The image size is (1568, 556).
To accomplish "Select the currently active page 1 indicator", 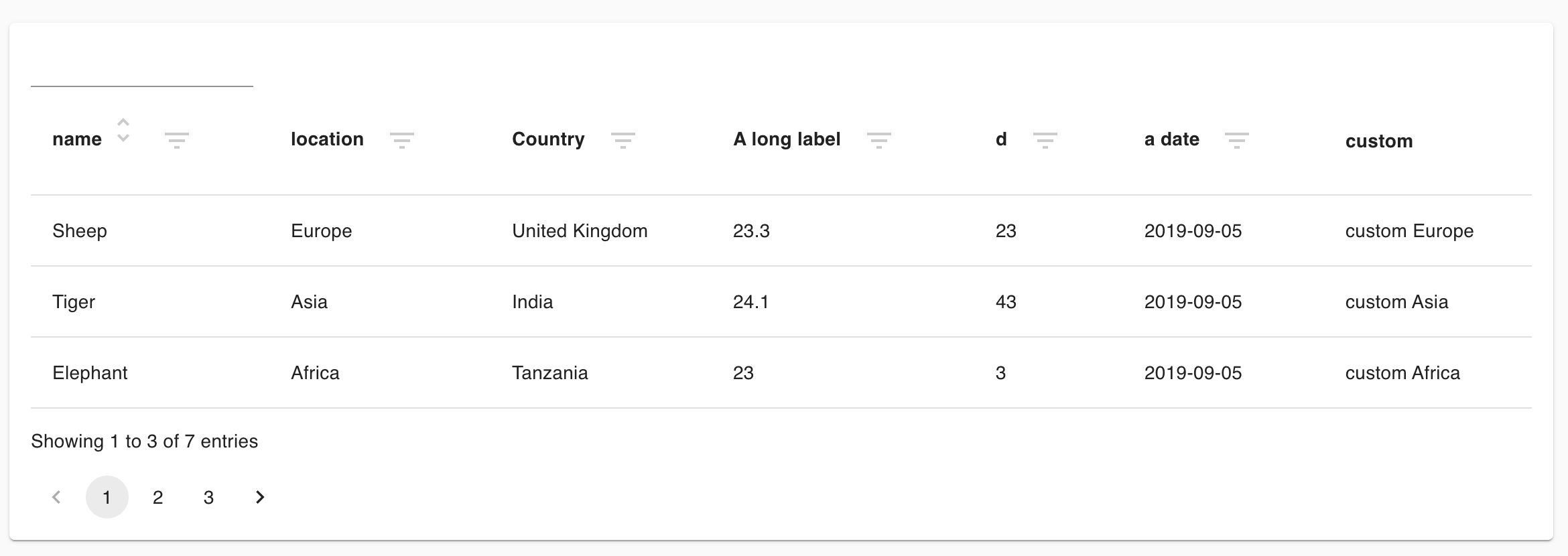I will [107, 496].
